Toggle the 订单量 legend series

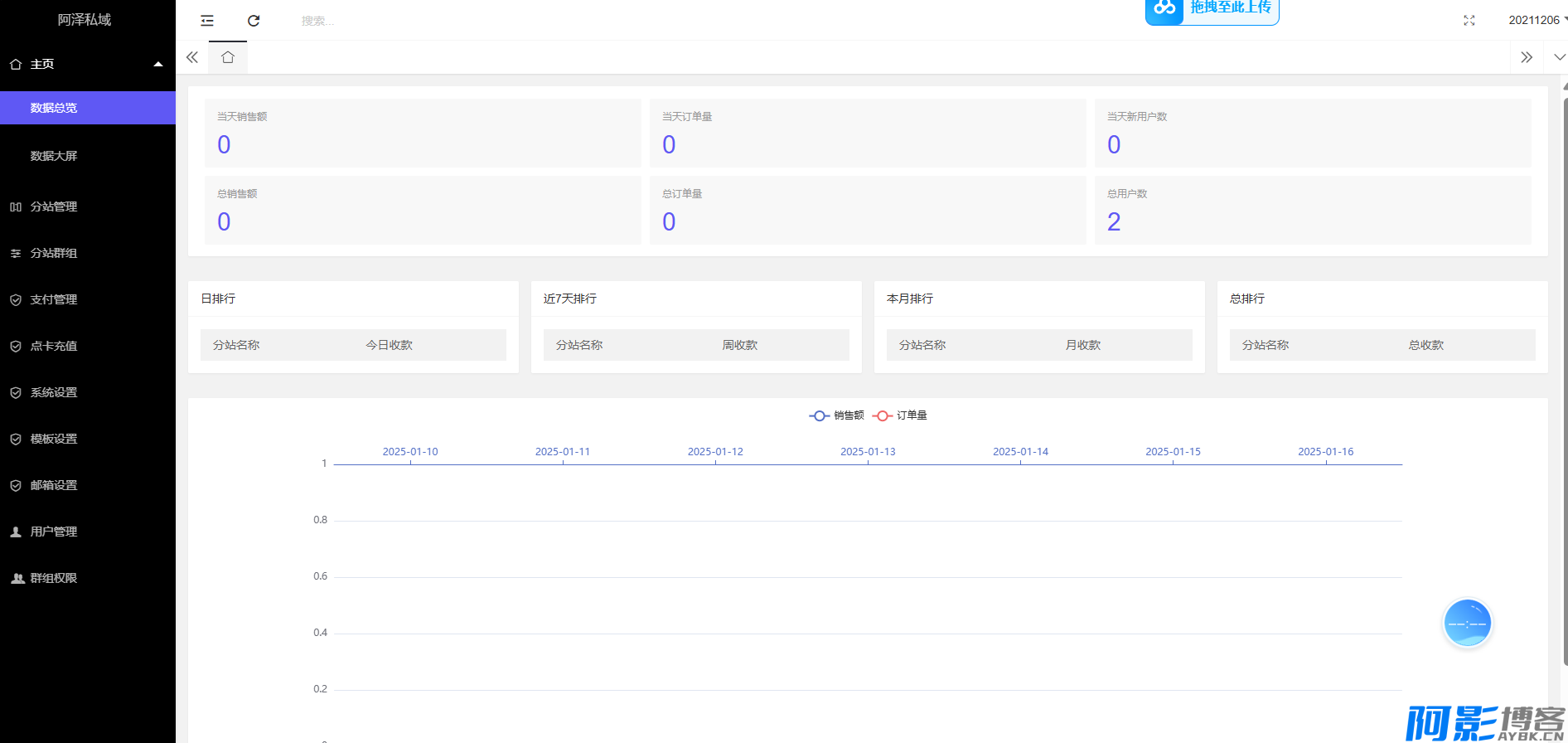click(x=900, y=415)
